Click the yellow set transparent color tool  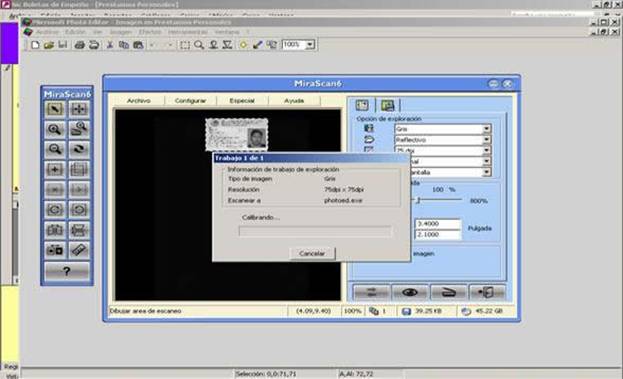click(243, 44)
